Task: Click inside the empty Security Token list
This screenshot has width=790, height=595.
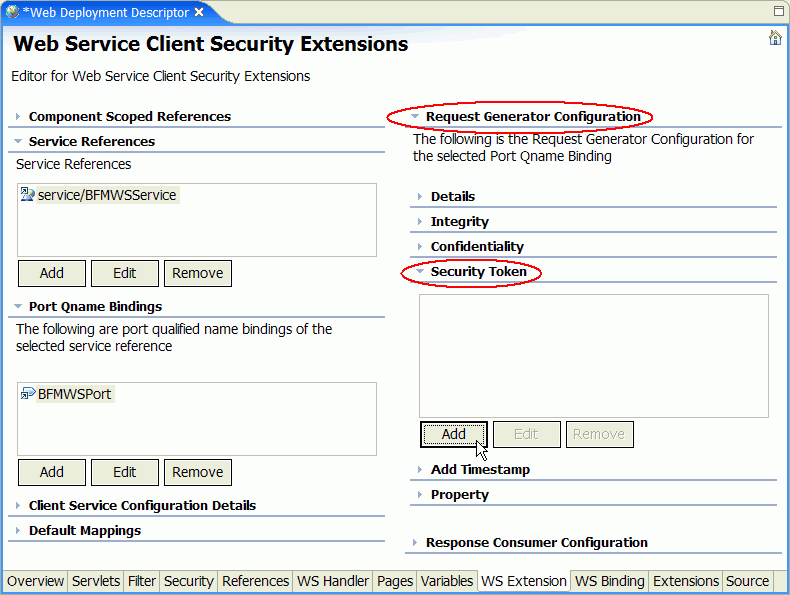Action: (594, 356)
